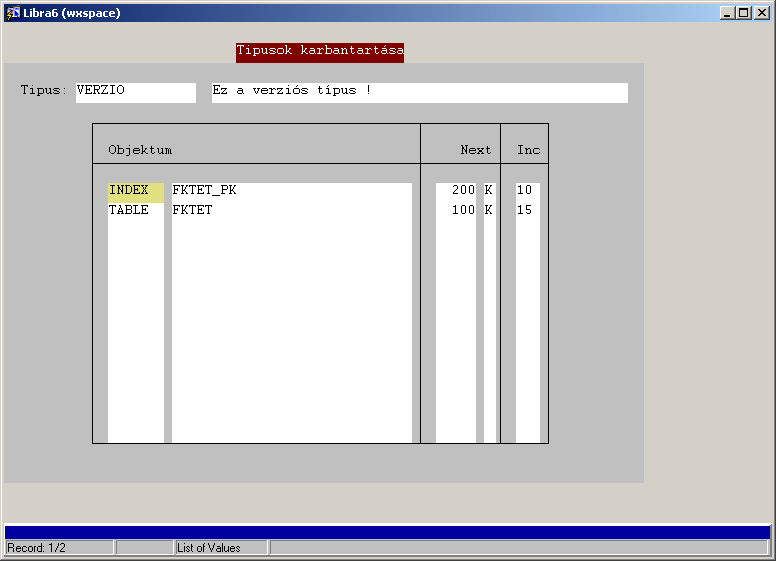Viewport: 776px width, 561px height.
Task: Click 'List of Values' status indicator
Action: tap(222, 548)
